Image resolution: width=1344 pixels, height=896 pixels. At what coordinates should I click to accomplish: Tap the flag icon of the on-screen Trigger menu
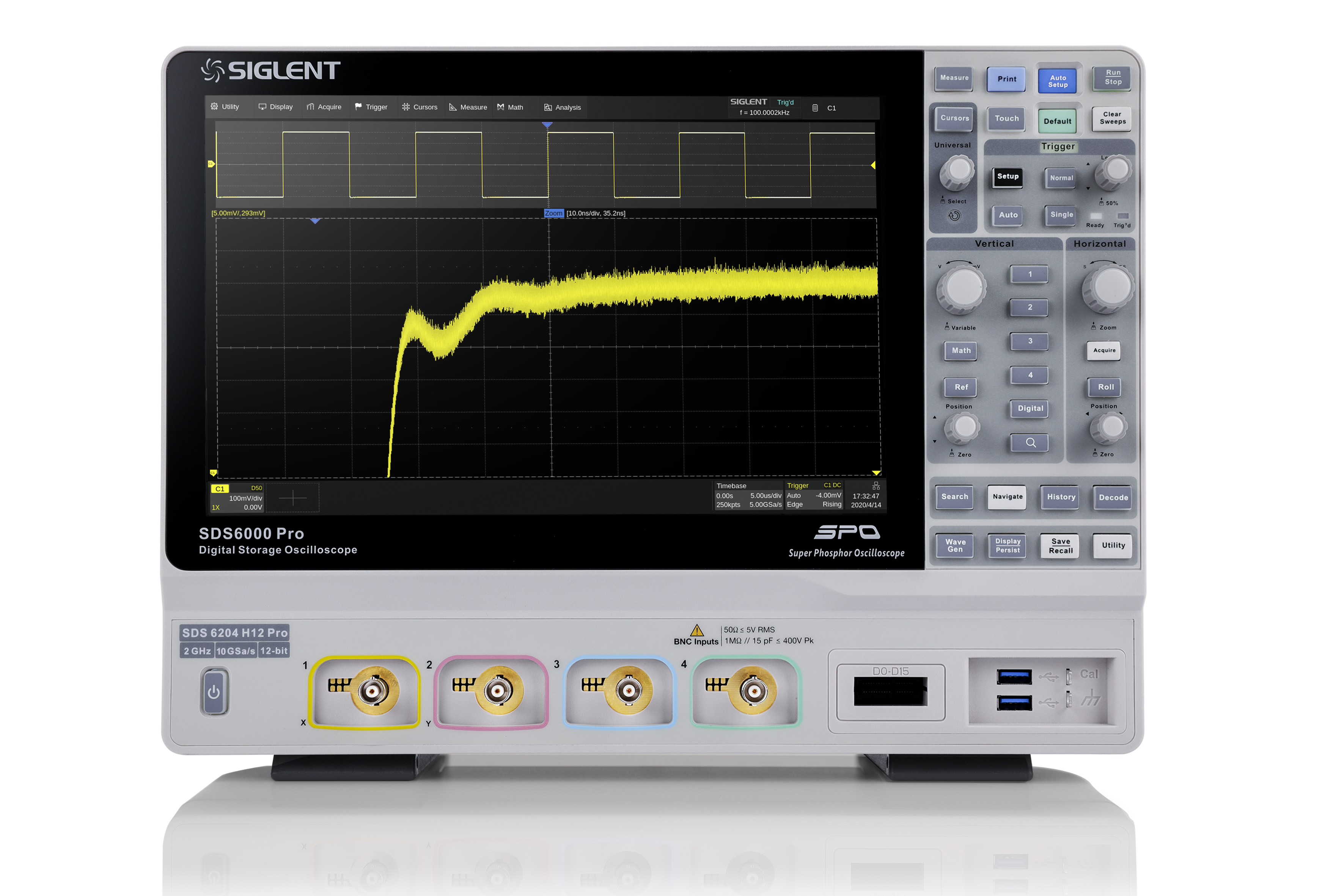tap(358, 107)
